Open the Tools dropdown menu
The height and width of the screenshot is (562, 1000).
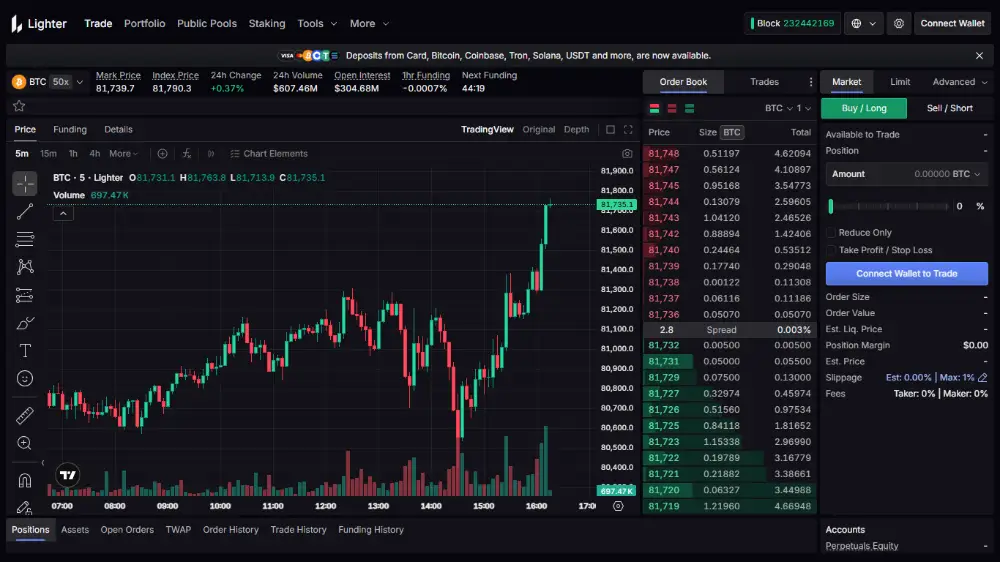[317, 24]
